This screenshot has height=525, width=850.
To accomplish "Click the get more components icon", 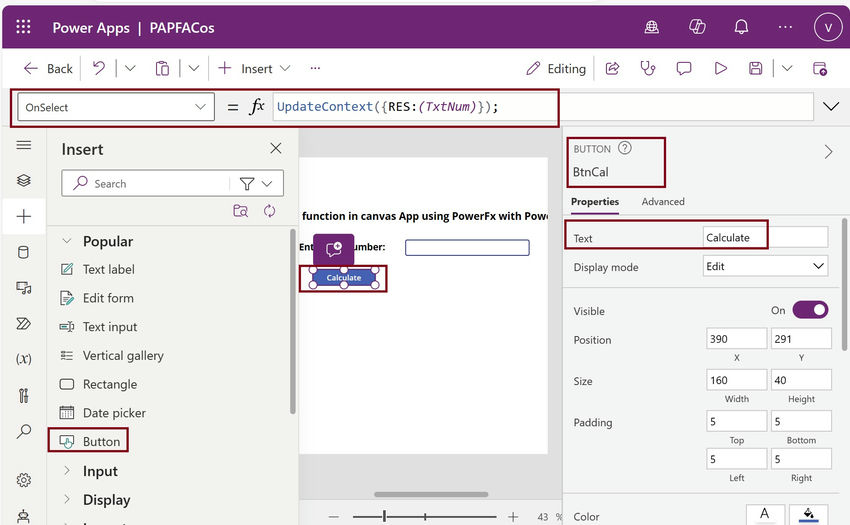I will [x=241, y=211].
